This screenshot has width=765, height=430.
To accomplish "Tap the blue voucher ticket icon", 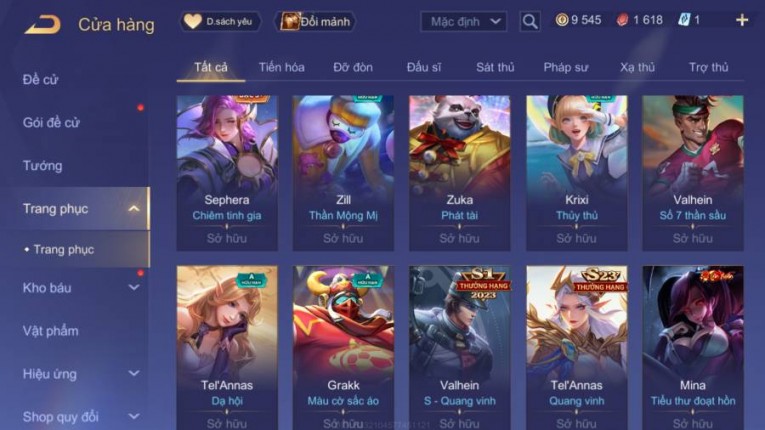I will coord(684,20).
